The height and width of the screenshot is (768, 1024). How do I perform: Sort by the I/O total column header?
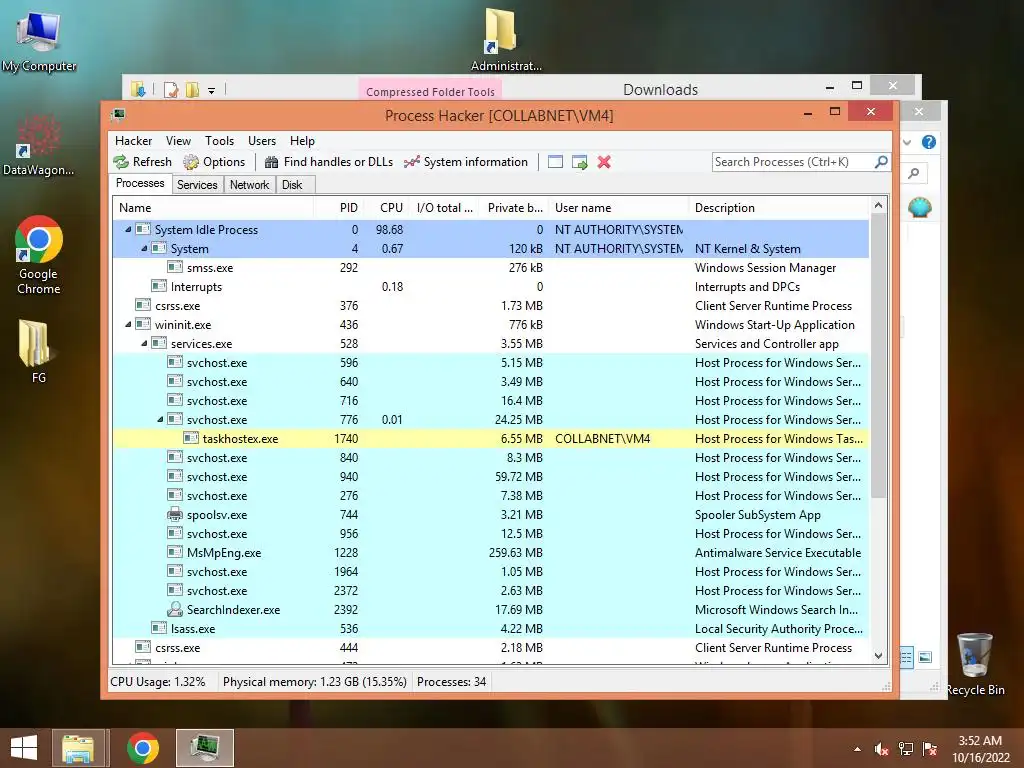444,208
